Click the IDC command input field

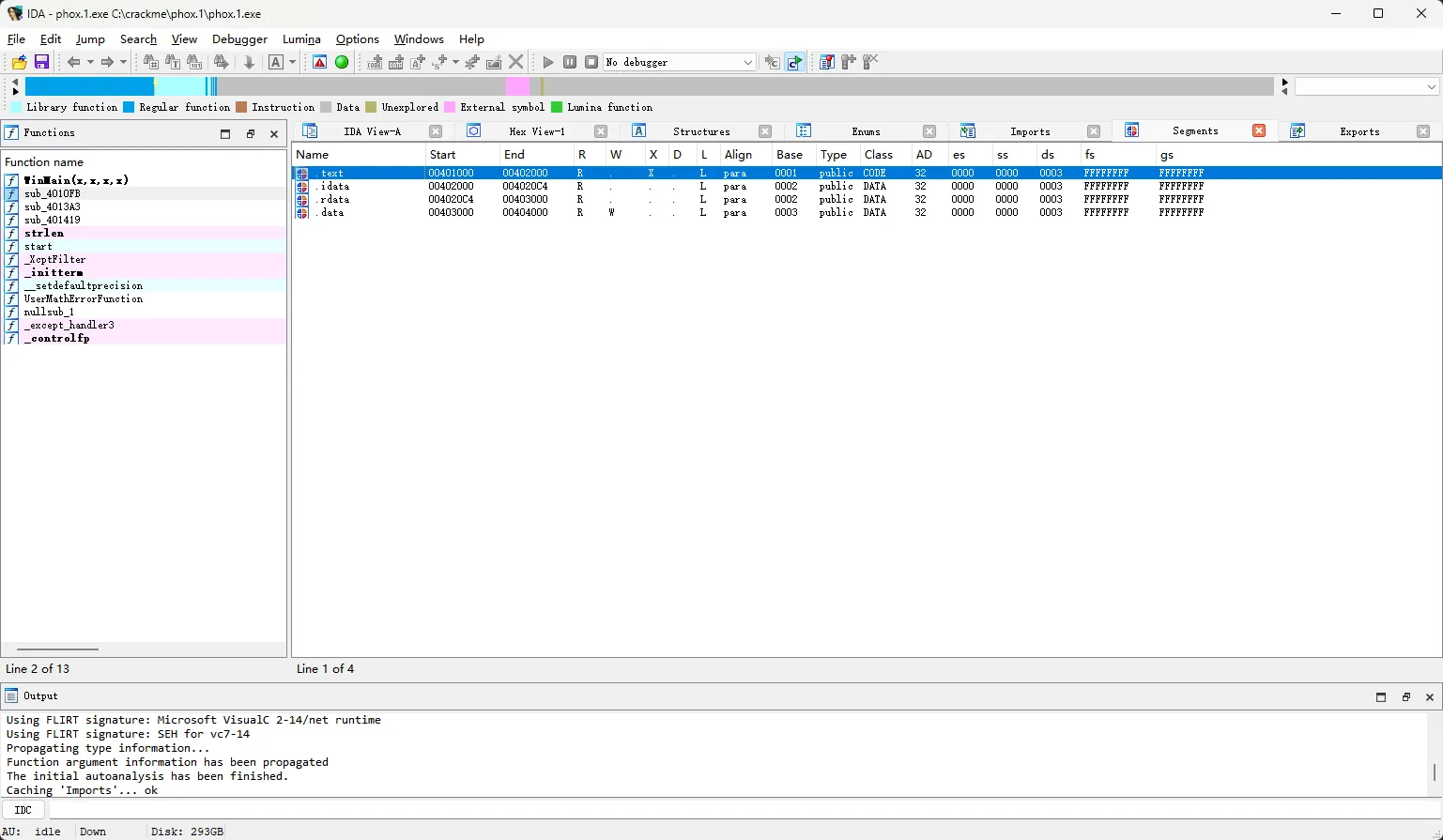click(x=745, y=809)
